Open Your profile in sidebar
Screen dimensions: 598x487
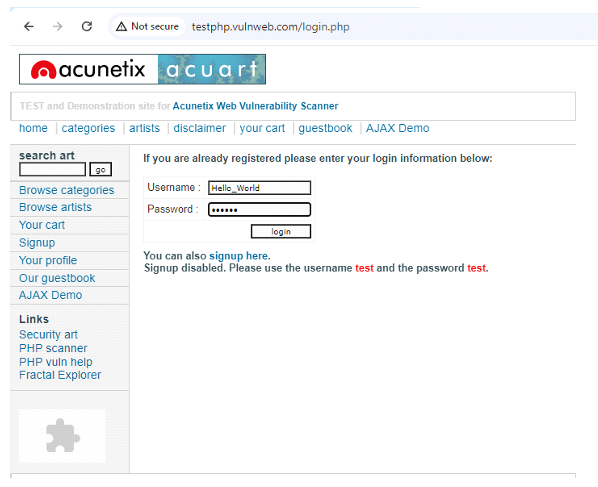click(48, 260)
